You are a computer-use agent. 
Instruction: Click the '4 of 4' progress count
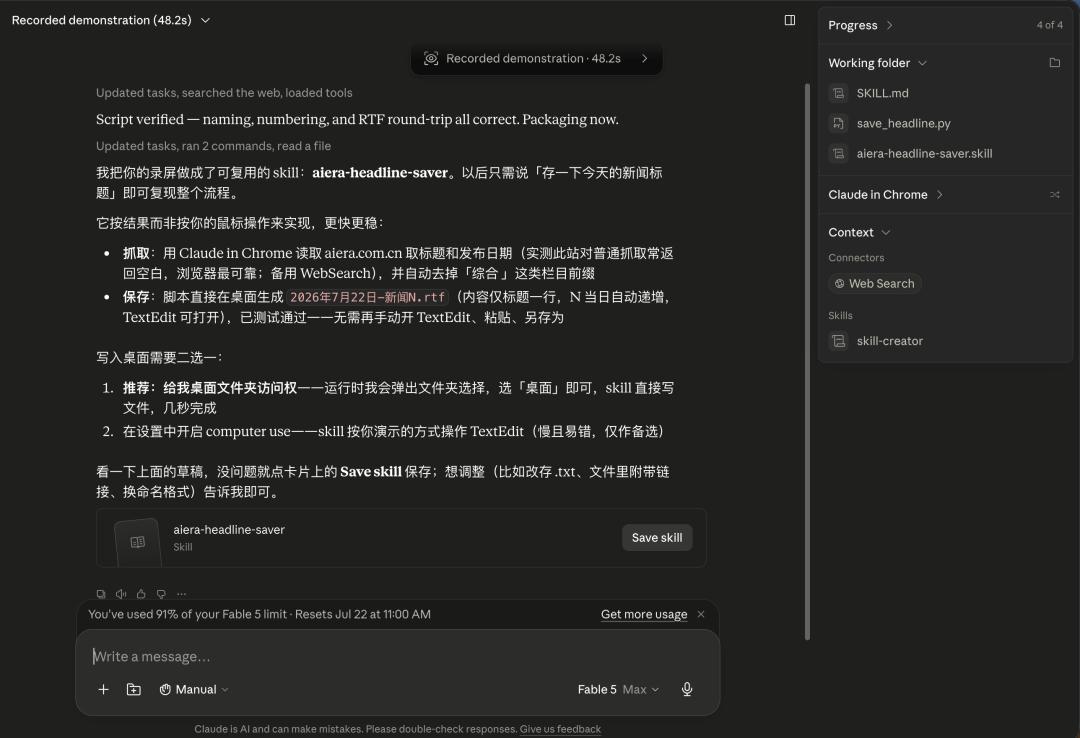click(x=1049, y=25)
